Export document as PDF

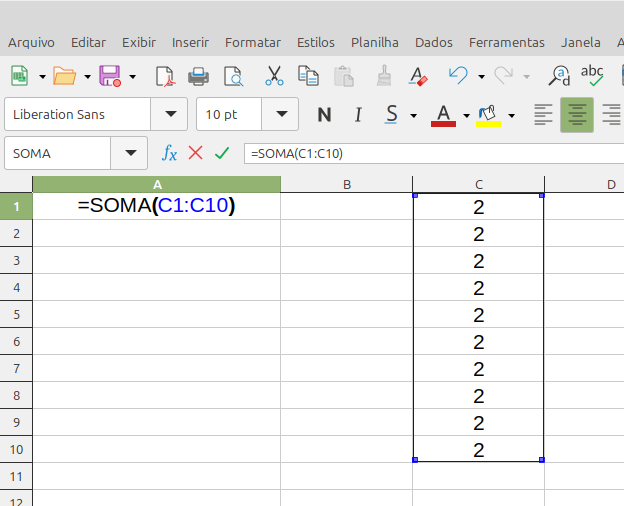click(x=165, y=76)
